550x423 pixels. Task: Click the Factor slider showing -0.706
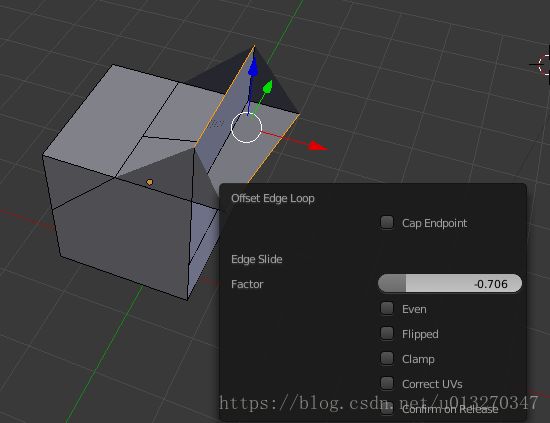pyautogui.click(x=450, y=283)
